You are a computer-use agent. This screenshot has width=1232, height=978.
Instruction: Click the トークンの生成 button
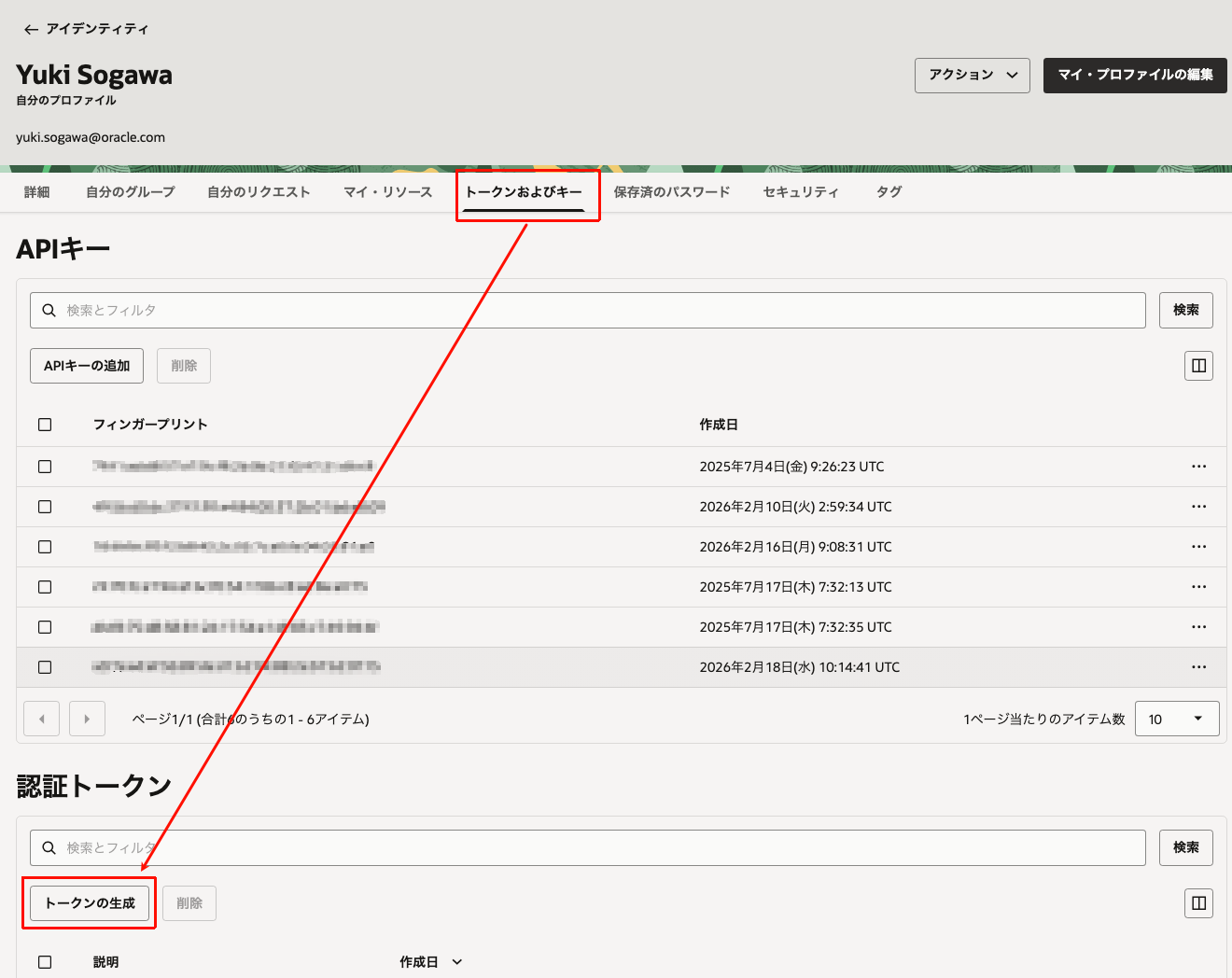[90, 903]
